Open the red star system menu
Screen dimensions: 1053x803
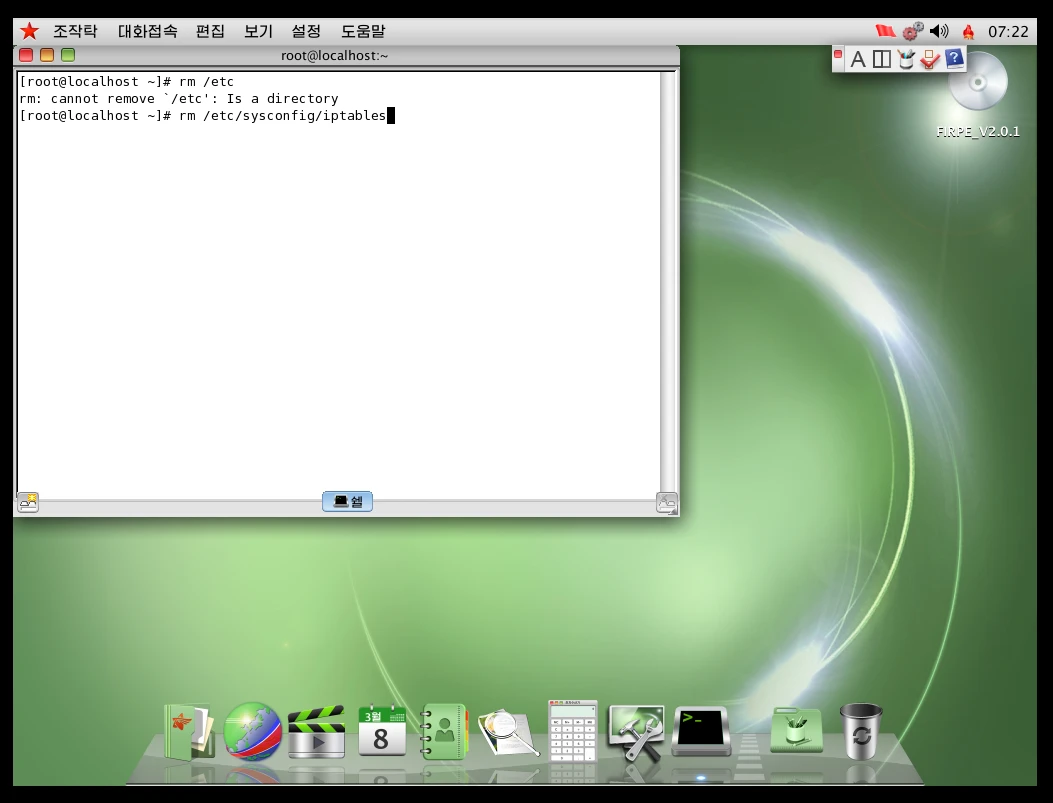point(29,31)
